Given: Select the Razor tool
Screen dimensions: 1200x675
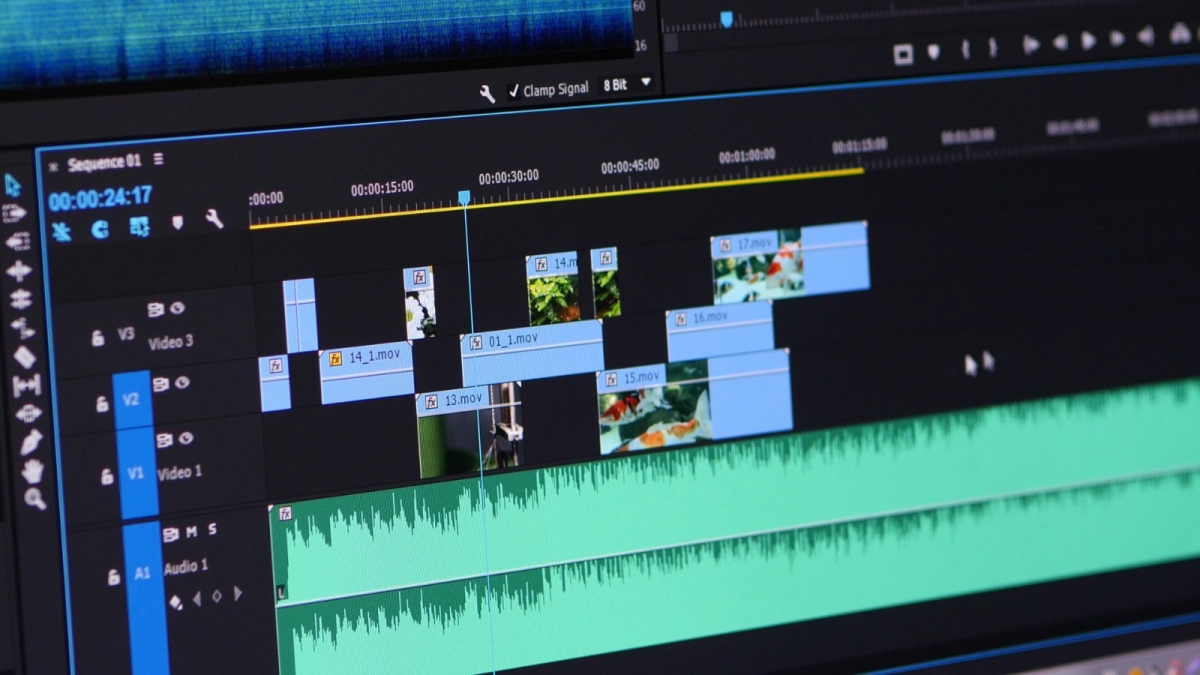Looking at the screenshot, I should click(23, 357).
